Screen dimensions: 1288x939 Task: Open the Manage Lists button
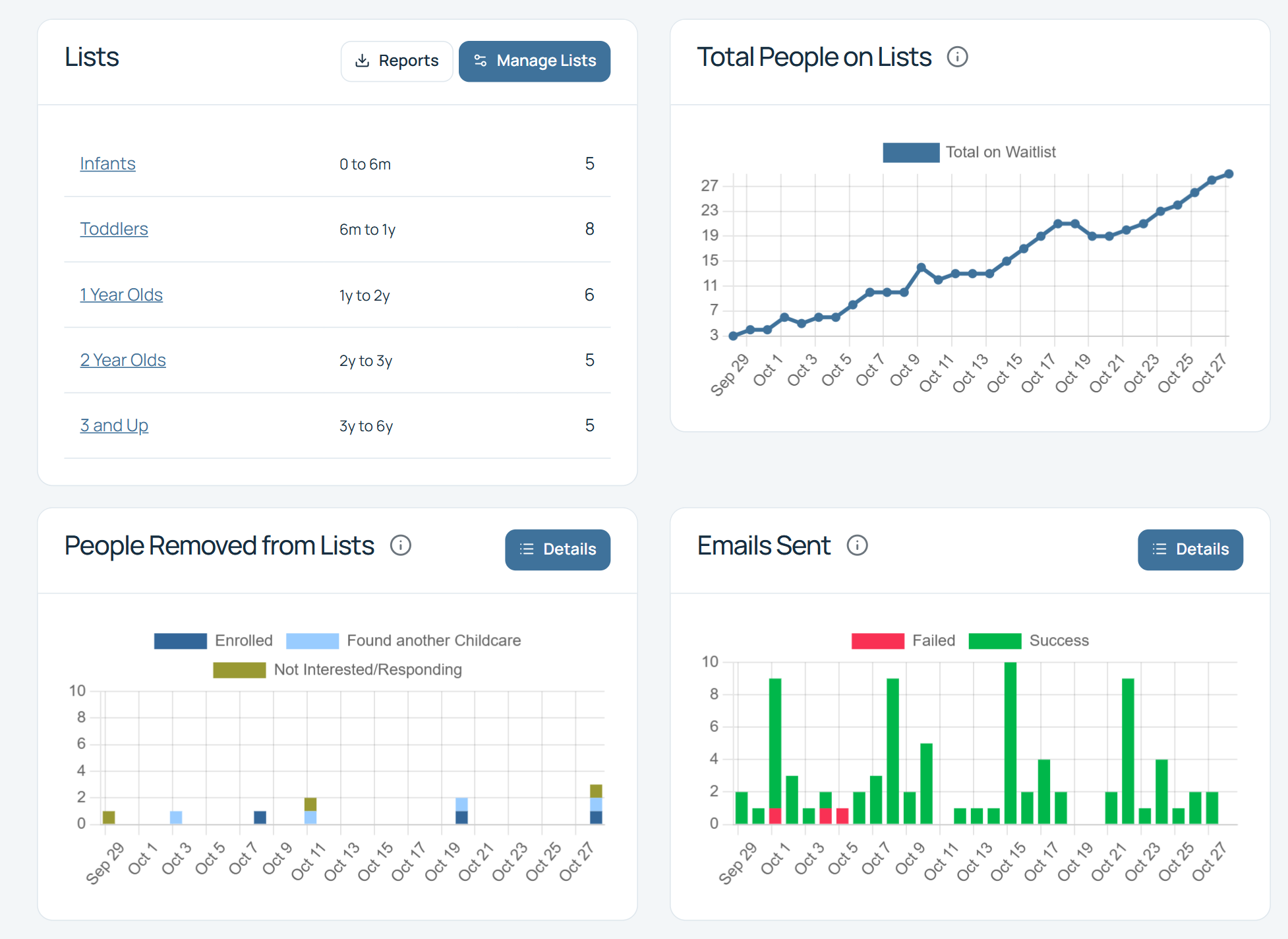click(x=535, y=61)
